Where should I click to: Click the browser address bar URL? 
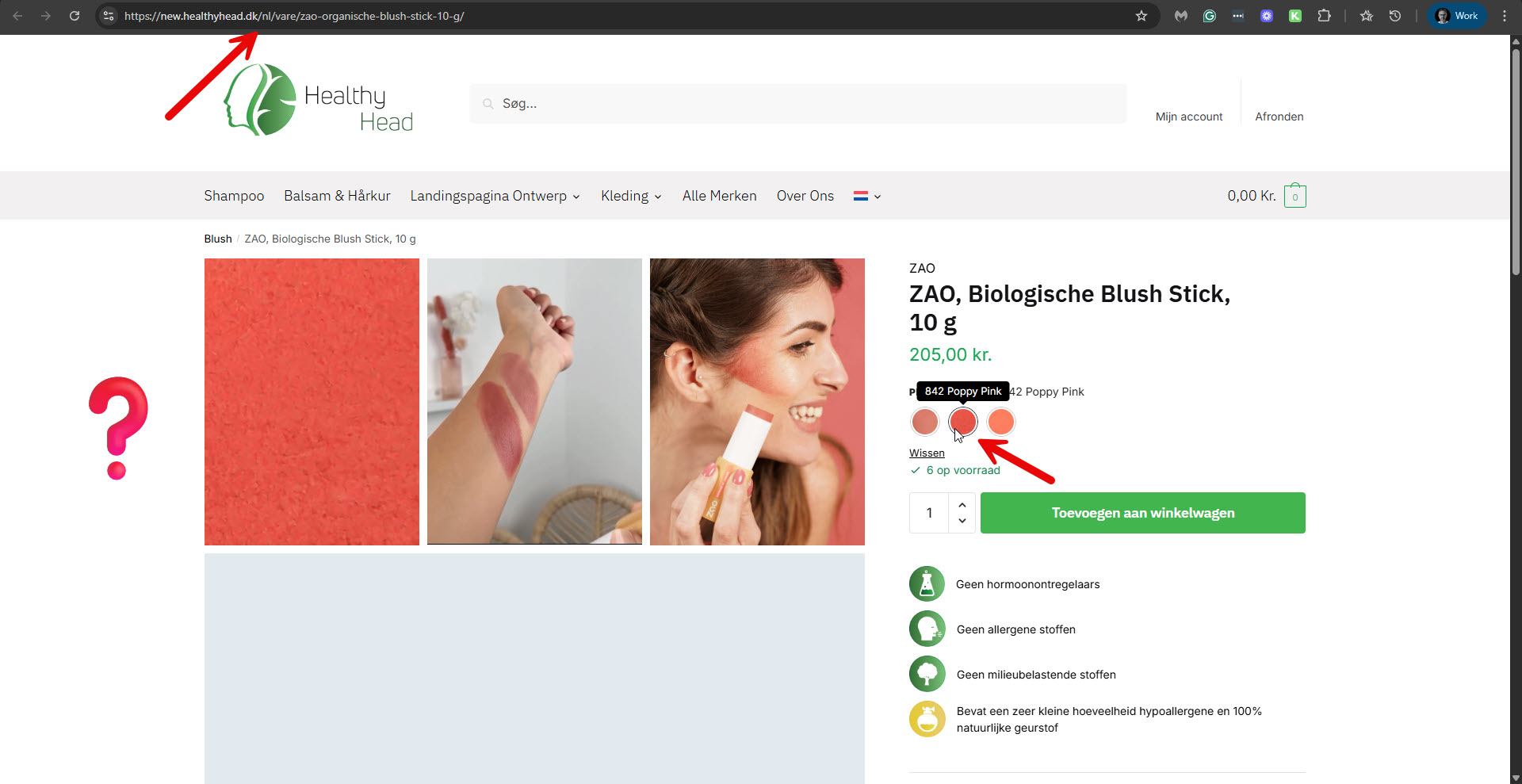click(294, 16)
